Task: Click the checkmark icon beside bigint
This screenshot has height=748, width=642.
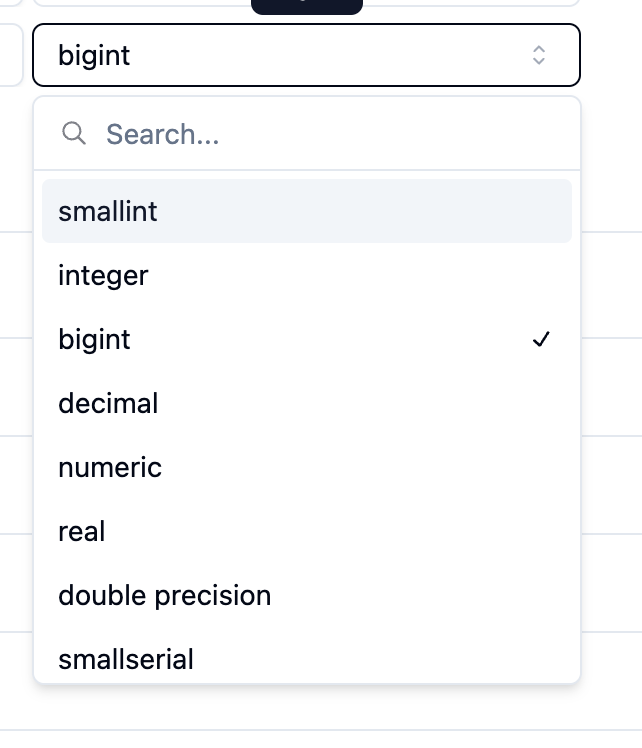Action: click(541, 340)
